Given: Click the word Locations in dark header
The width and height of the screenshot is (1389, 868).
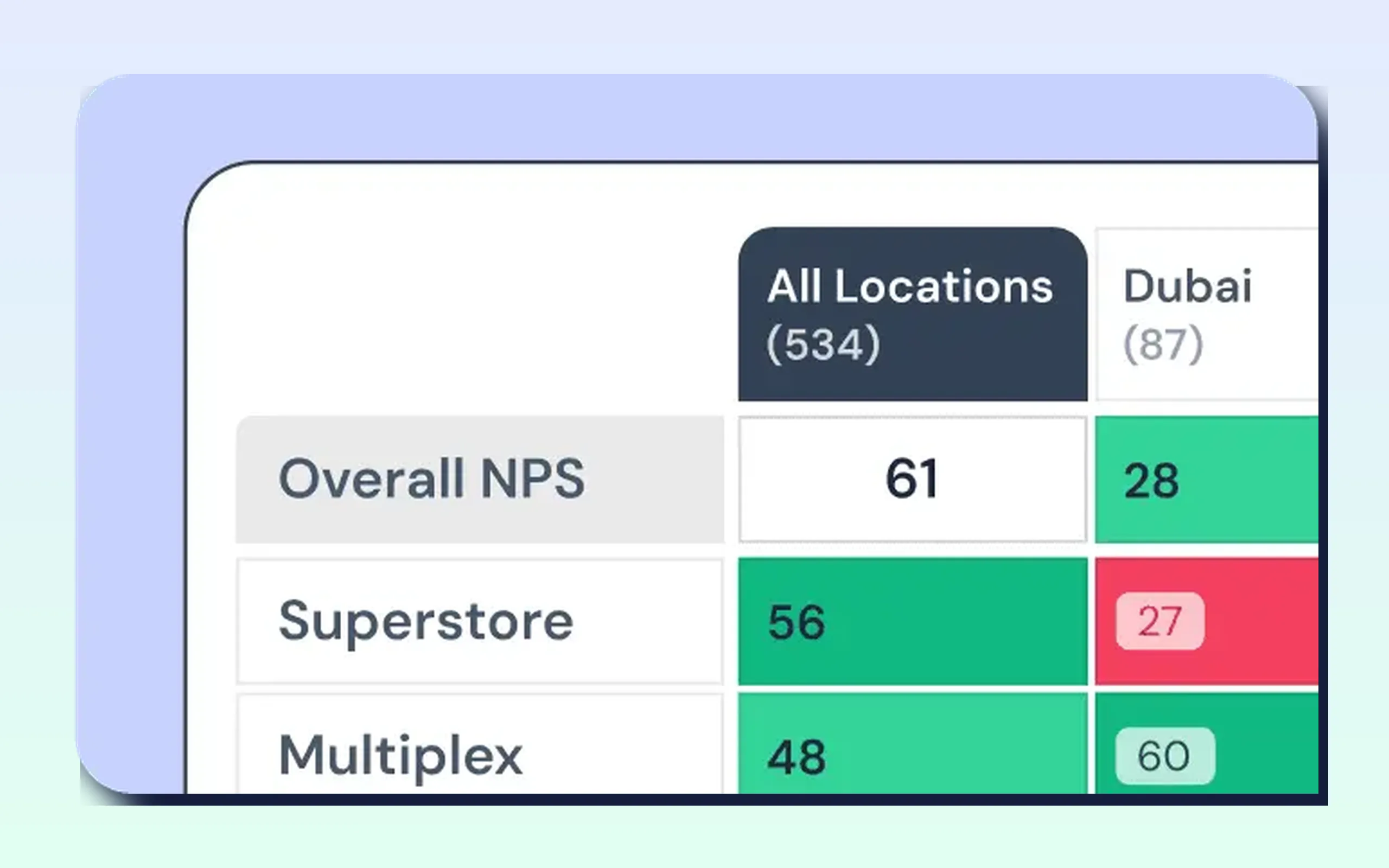Looking at the screenshot, I should (x=944, y=286).
